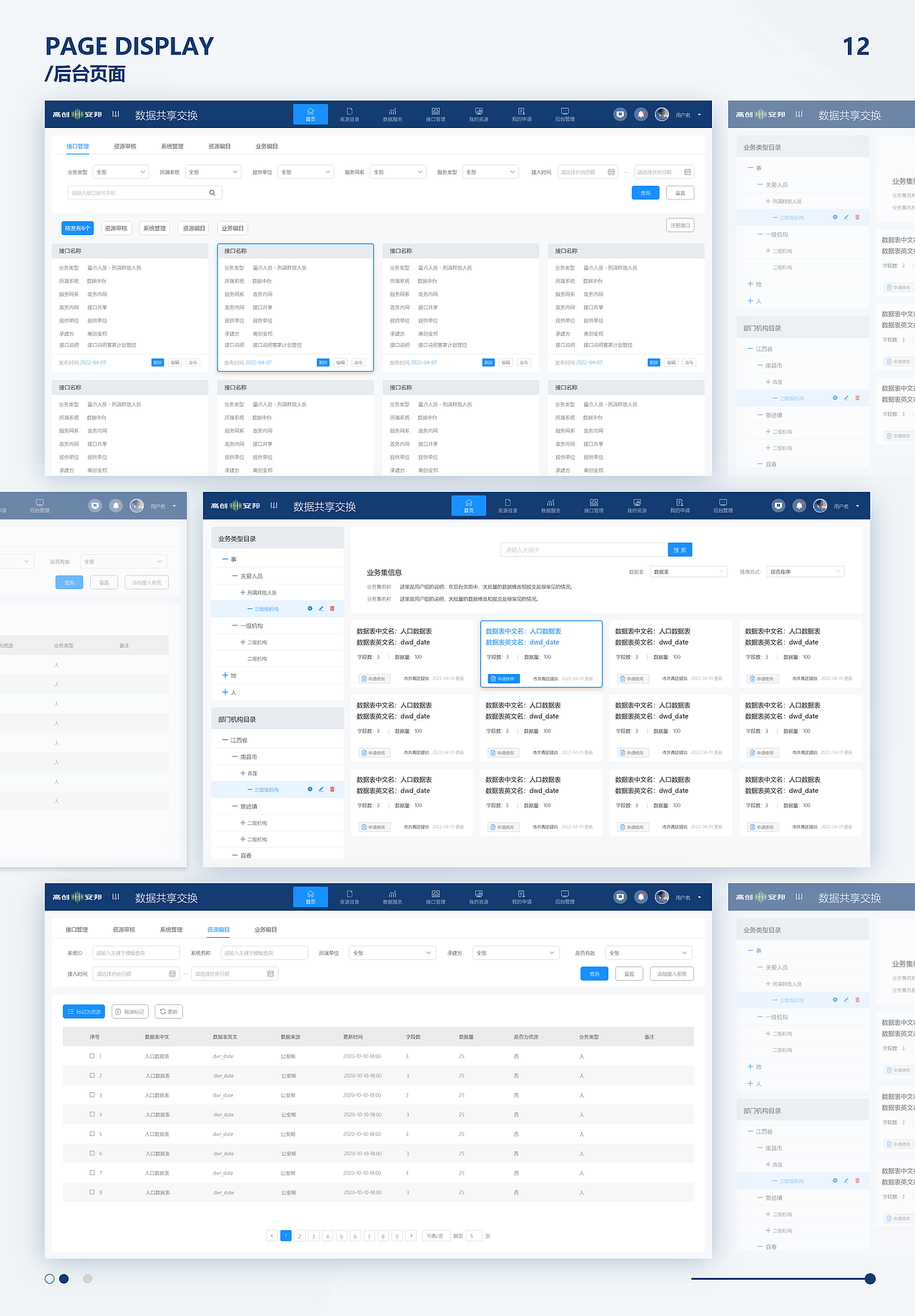The height and width of the screenshot is (1316, 915).
Task: Open 提供单位 dropdown in top window filters
Action: point(306,172)
